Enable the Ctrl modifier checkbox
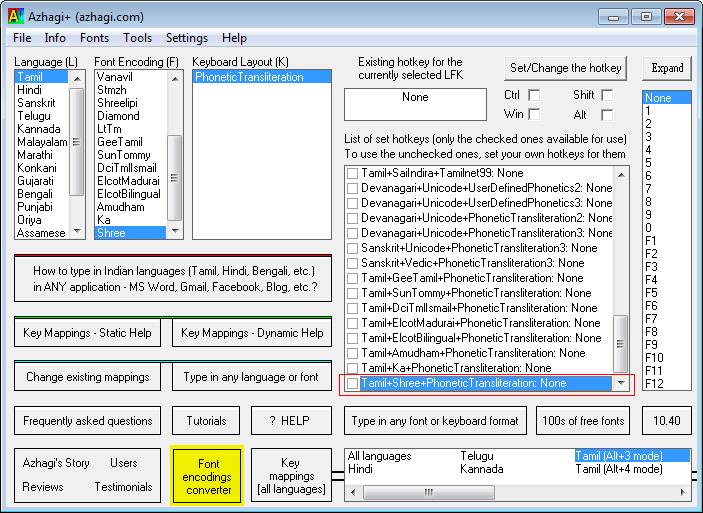Screen dimensions: 703x513 pyautogui.click(x=534, y=95)
